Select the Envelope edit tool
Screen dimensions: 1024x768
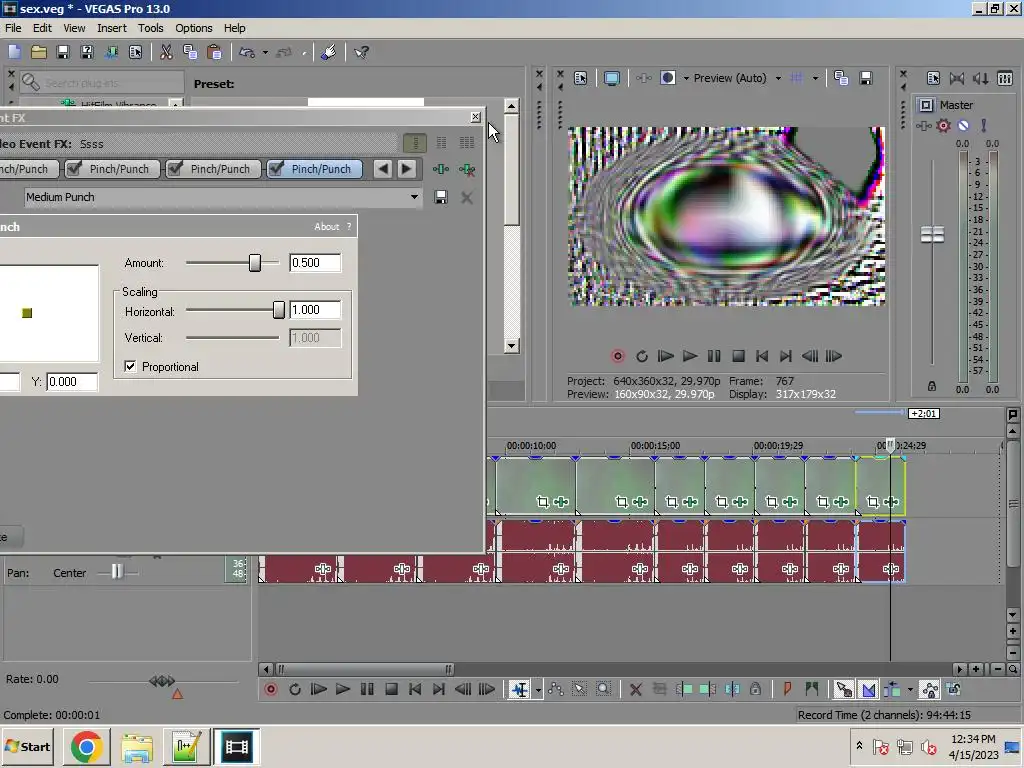click(556, 689)
